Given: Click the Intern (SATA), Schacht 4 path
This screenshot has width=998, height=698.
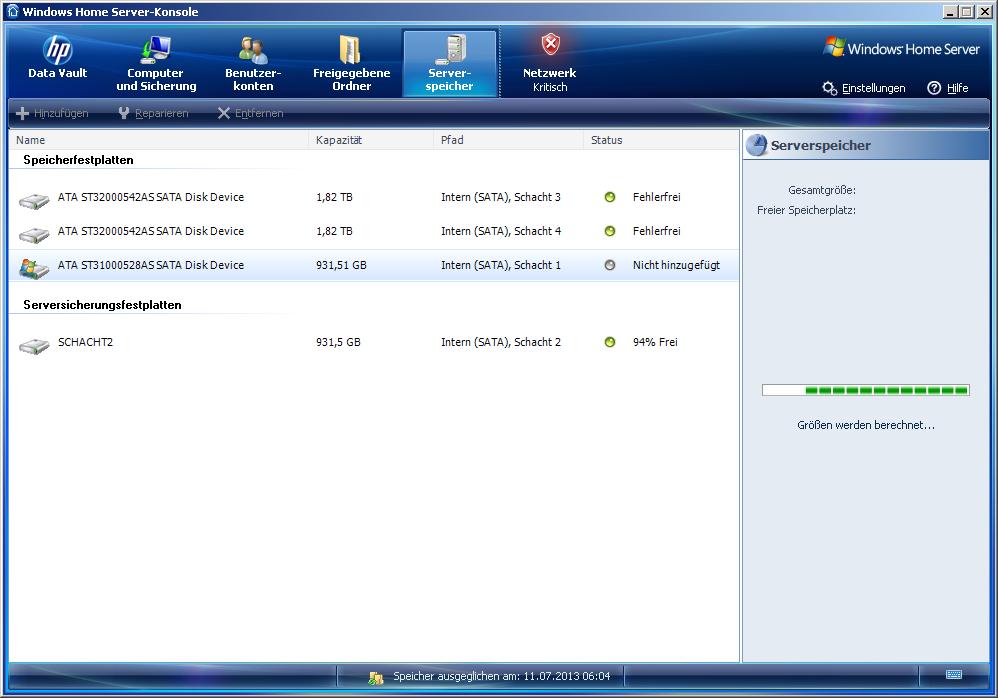Looking at the screenshot, I should coord(501,231).
